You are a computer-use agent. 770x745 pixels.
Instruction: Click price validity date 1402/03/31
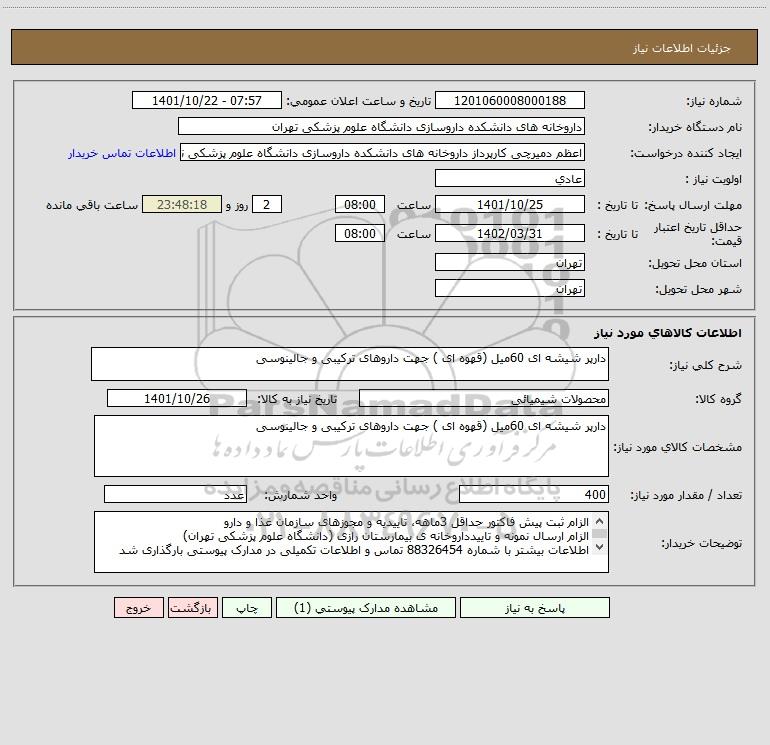(510, 233)
